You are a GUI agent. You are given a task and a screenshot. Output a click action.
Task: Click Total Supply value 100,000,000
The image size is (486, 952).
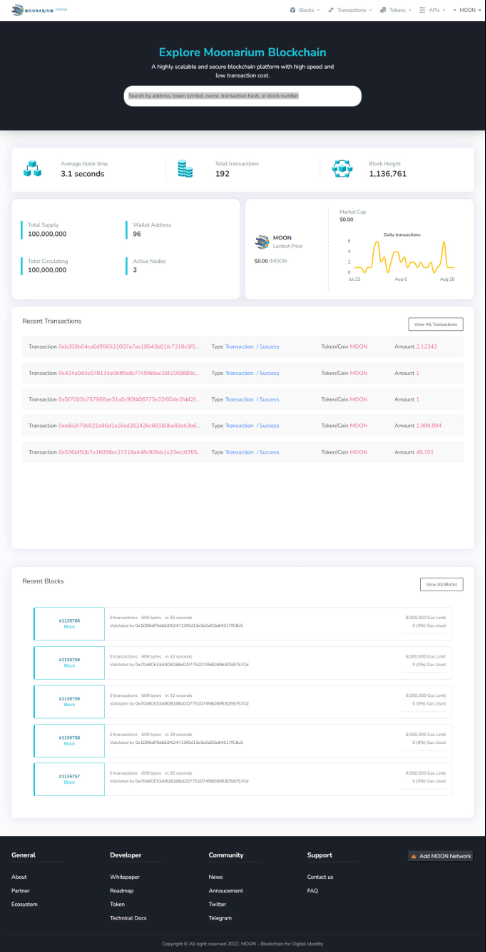pos(47,234)
